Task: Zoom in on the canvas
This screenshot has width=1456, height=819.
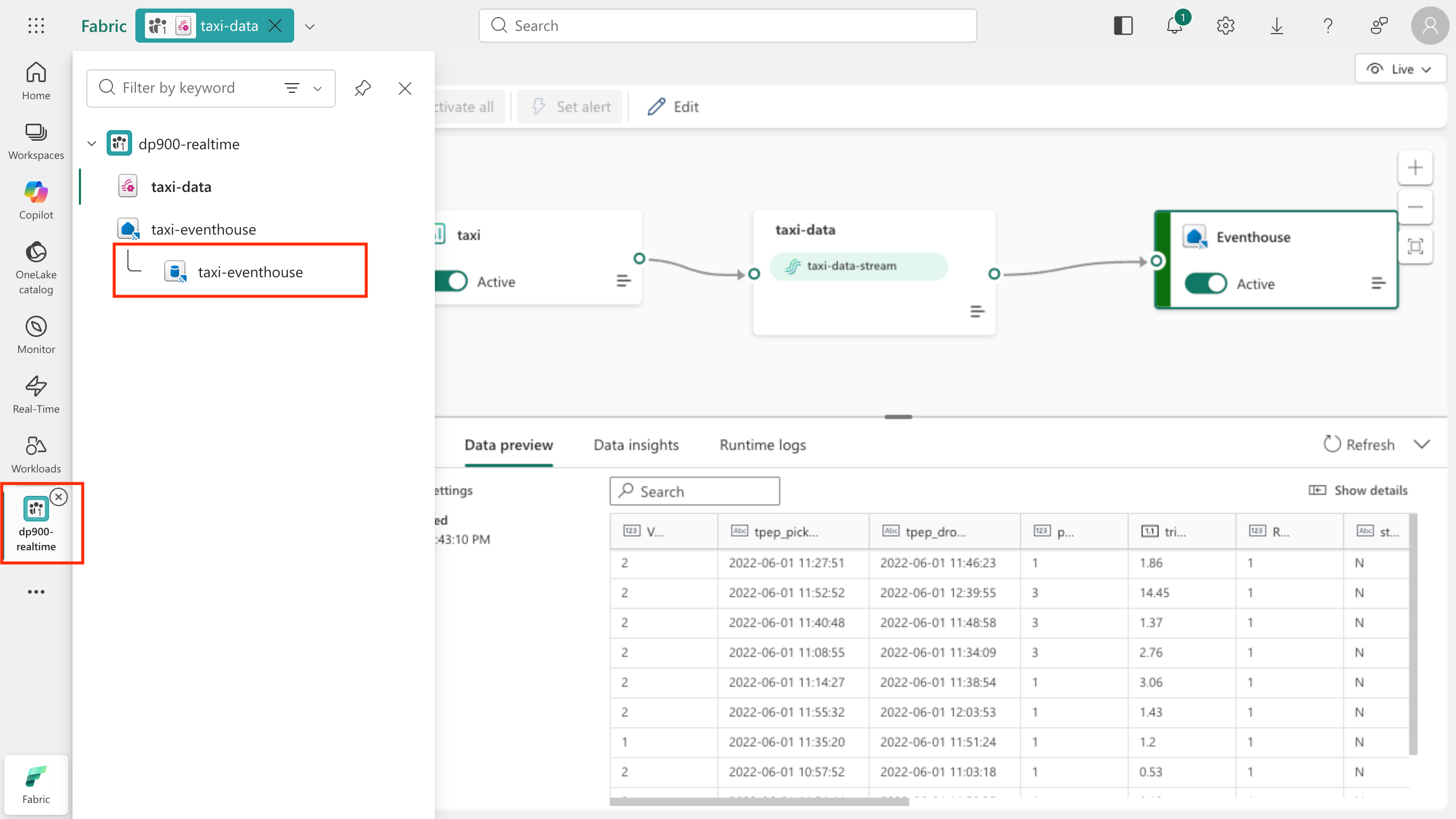Action: (1415, 167)
